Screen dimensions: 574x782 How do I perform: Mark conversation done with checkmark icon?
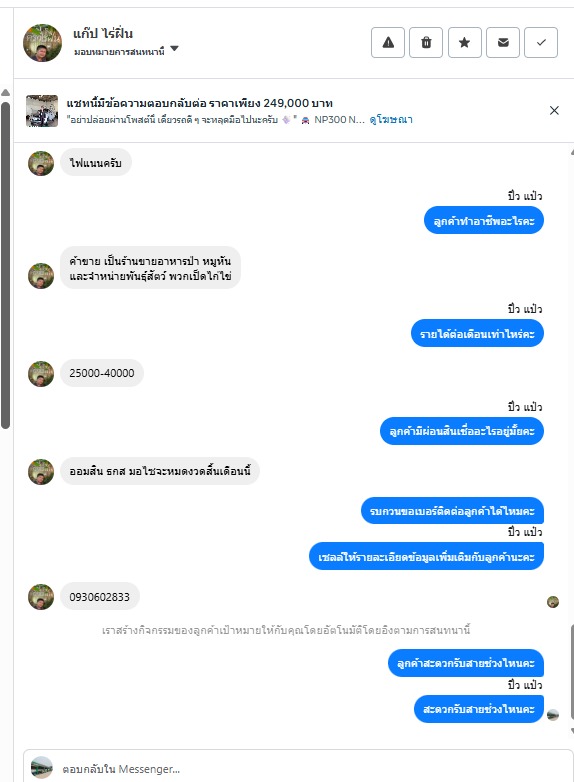click(x=541, y=42)
